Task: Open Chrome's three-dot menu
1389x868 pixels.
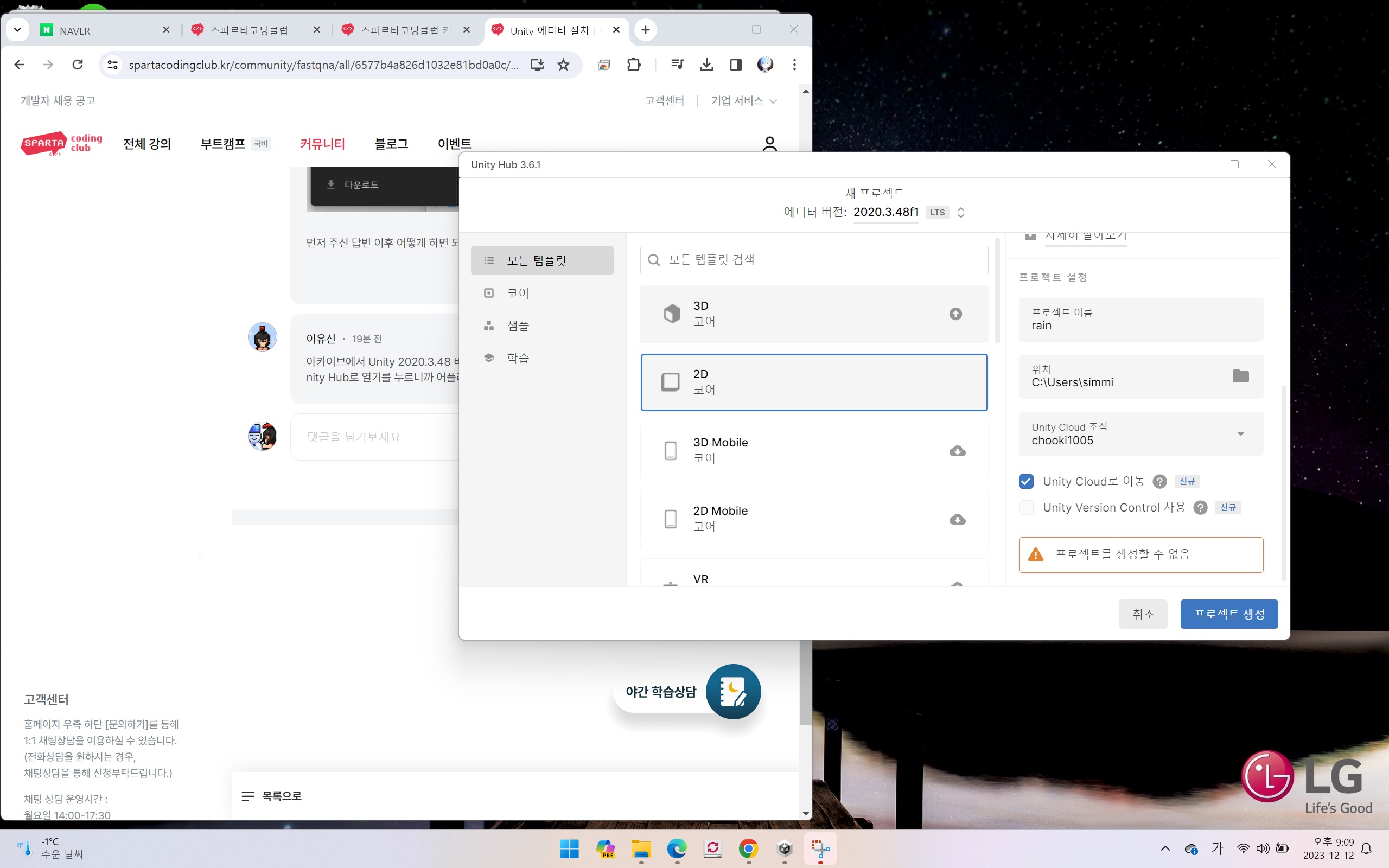Action: pos(794,65)
